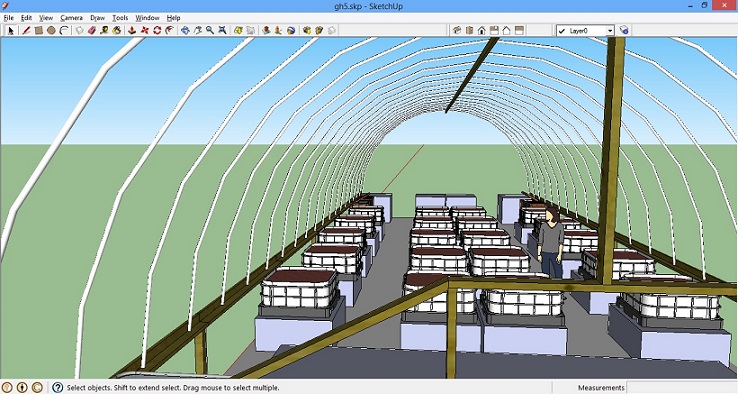Click the 'Measurements' label
This screenshot has height=394, width=738.
point(601,387)
